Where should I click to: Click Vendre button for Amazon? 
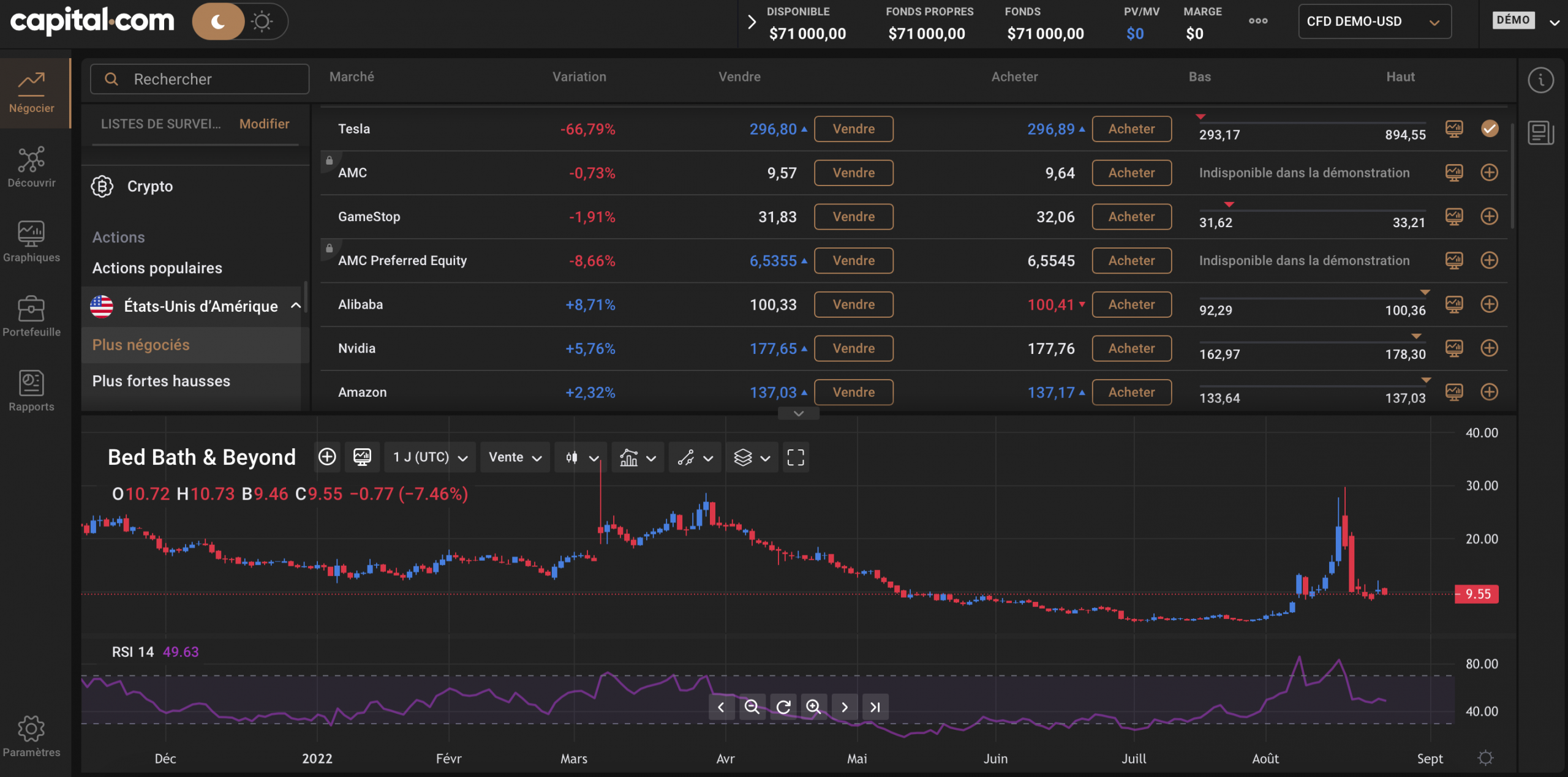point(853,392)
